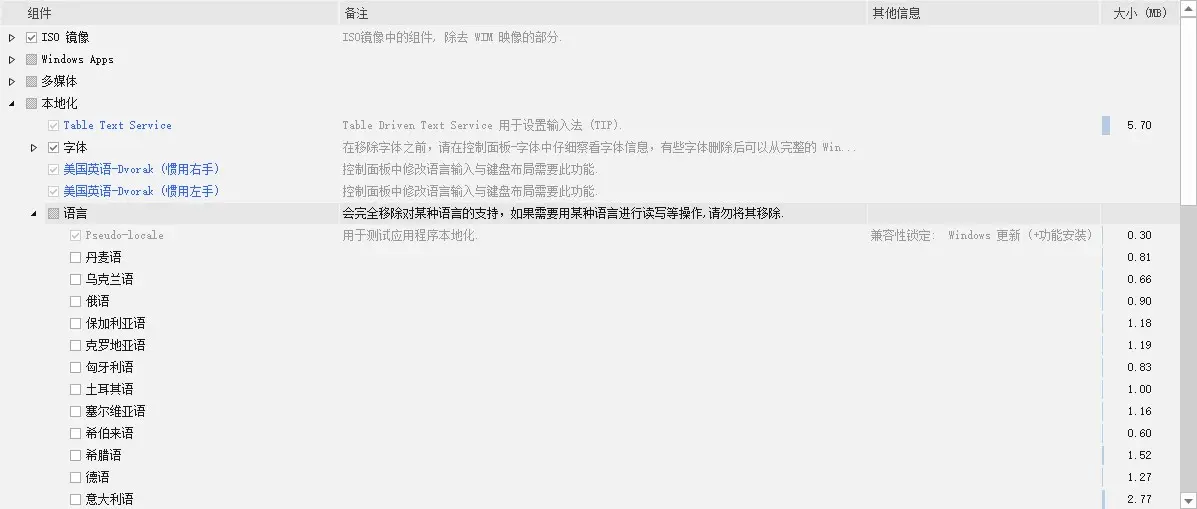The width and height of the screenshot is (1197, 509).
Task: Toggle the 字体 checkbox
Action: 53,147
